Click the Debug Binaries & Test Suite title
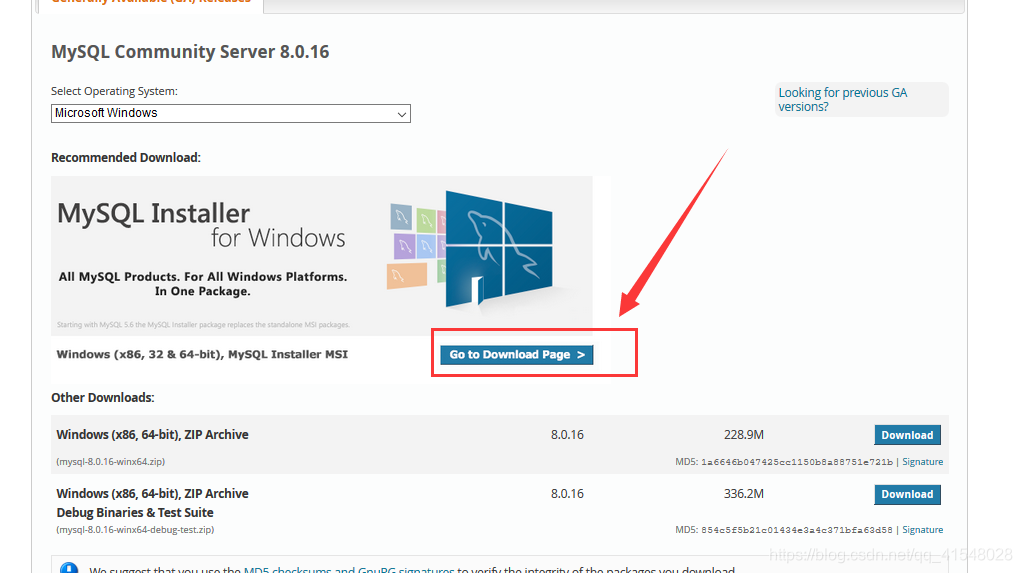The width and height of the screenshot is (1022, 573). pyautogui.click(x=135, y=512)
